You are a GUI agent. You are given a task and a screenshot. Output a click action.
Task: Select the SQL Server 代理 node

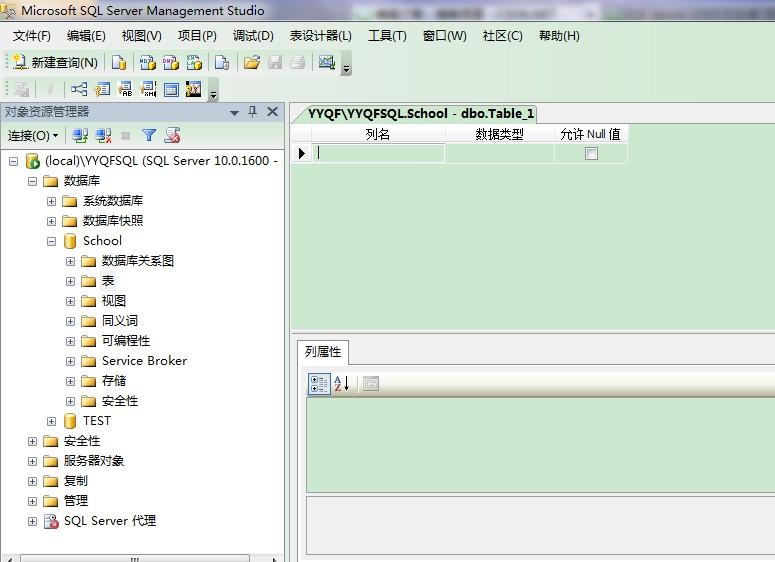[x=109, y=521]
